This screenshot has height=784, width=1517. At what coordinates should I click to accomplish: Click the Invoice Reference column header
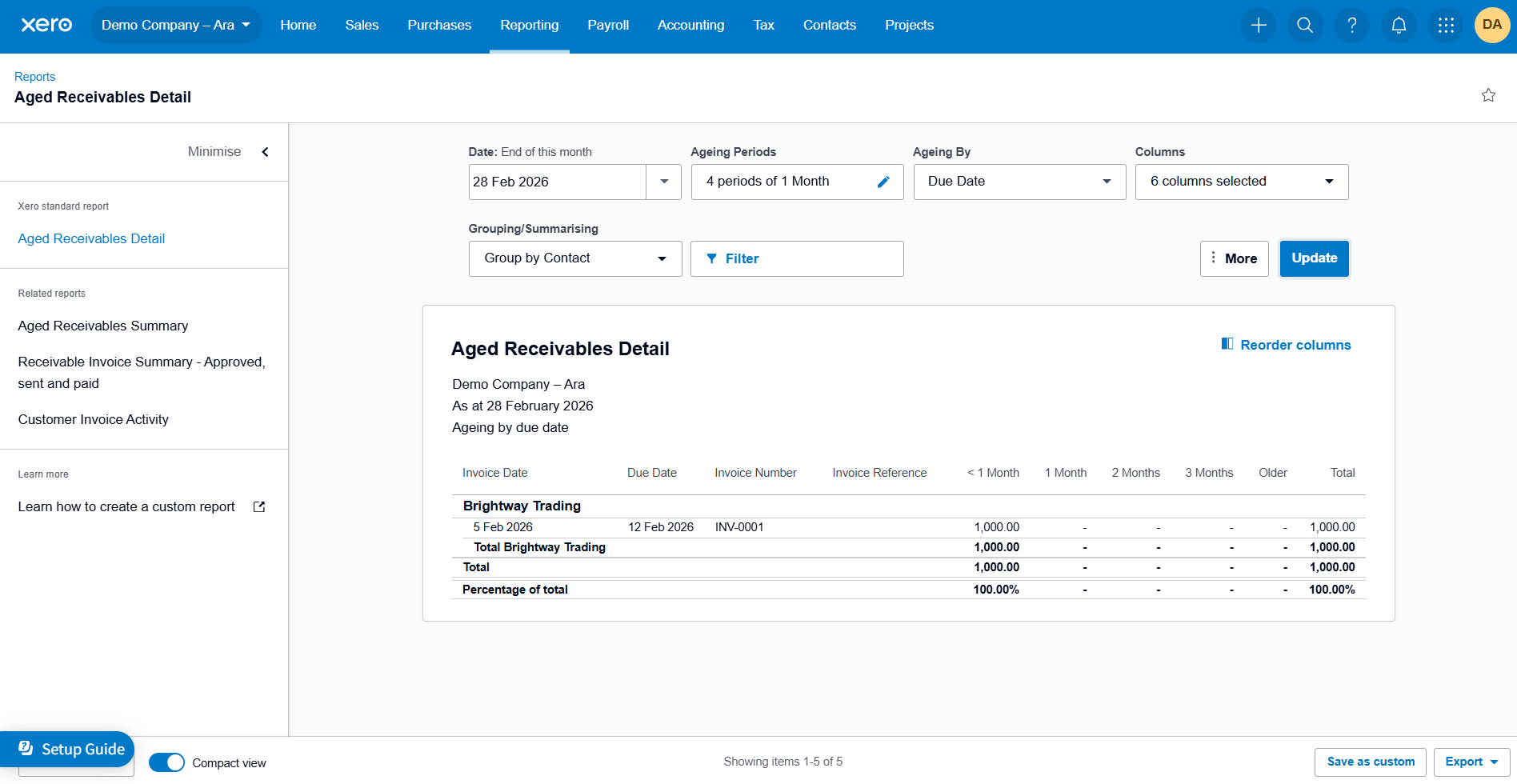click(x=879, y=473)
